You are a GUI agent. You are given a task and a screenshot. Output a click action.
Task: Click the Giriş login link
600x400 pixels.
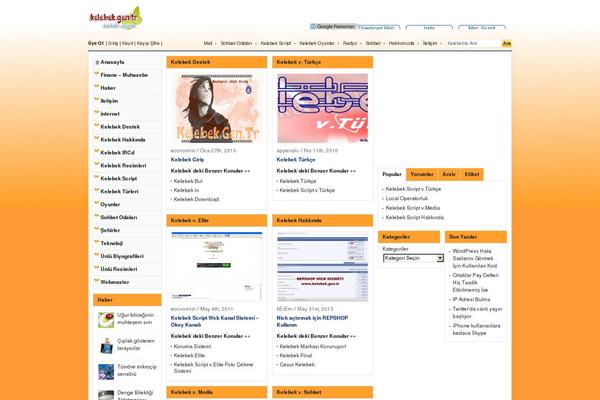click(113, 43)
